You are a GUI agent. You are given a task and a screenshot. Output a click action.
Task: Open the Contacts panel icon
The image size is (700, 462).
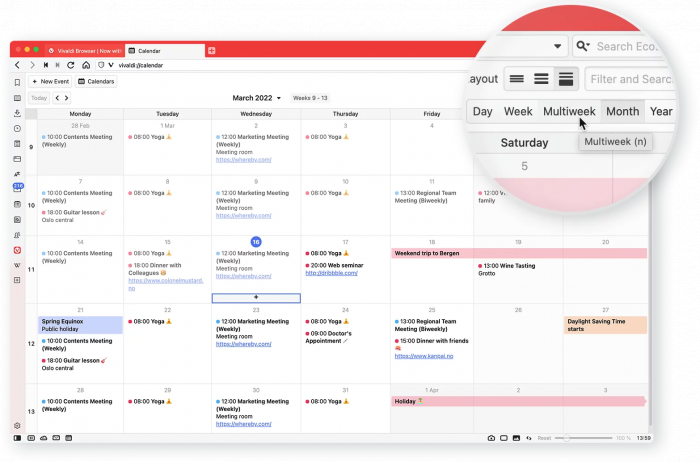(x=17, y=235)
